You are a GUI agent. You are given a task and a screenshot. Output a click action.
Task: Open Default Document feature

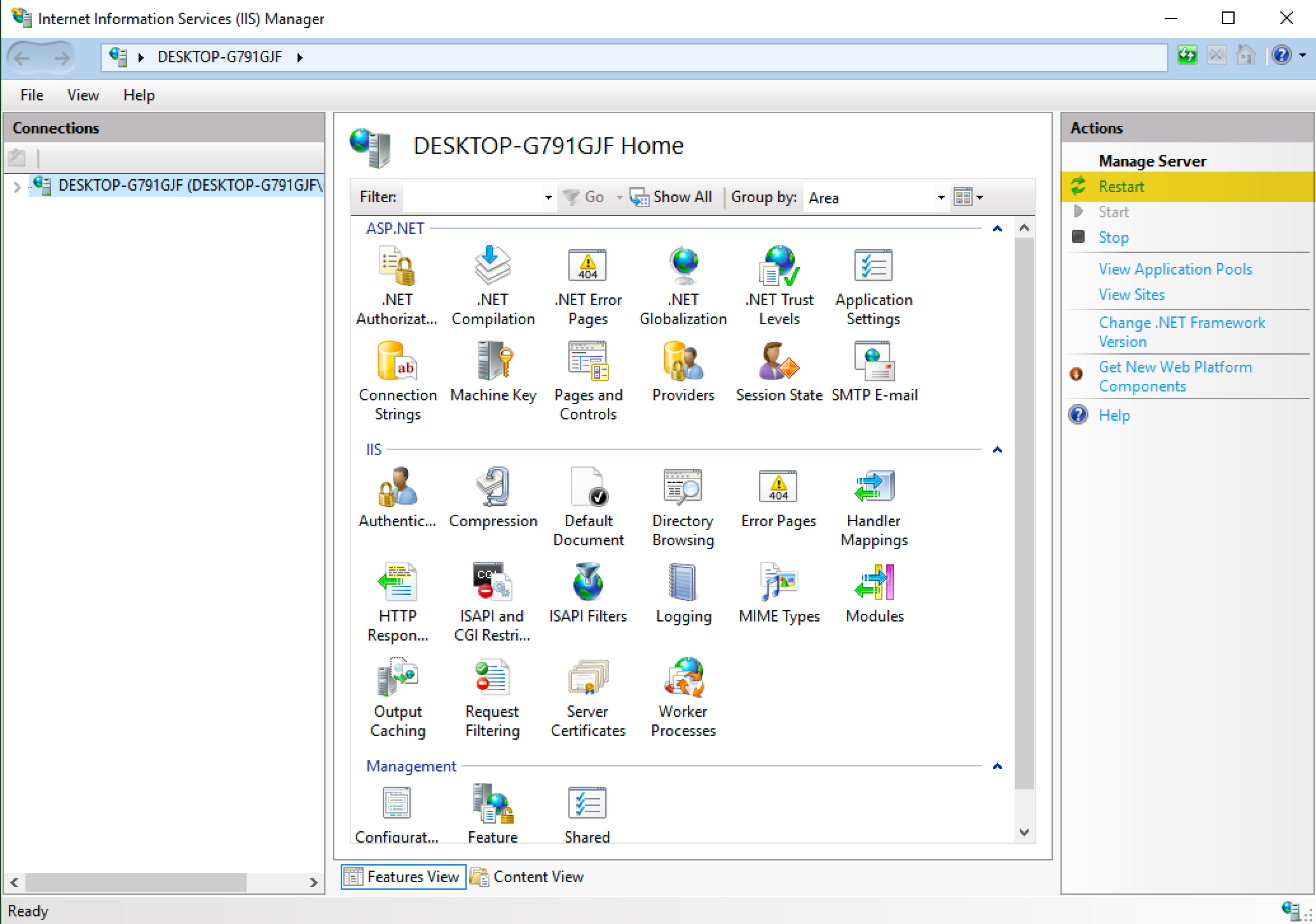[x=588, y=506]
